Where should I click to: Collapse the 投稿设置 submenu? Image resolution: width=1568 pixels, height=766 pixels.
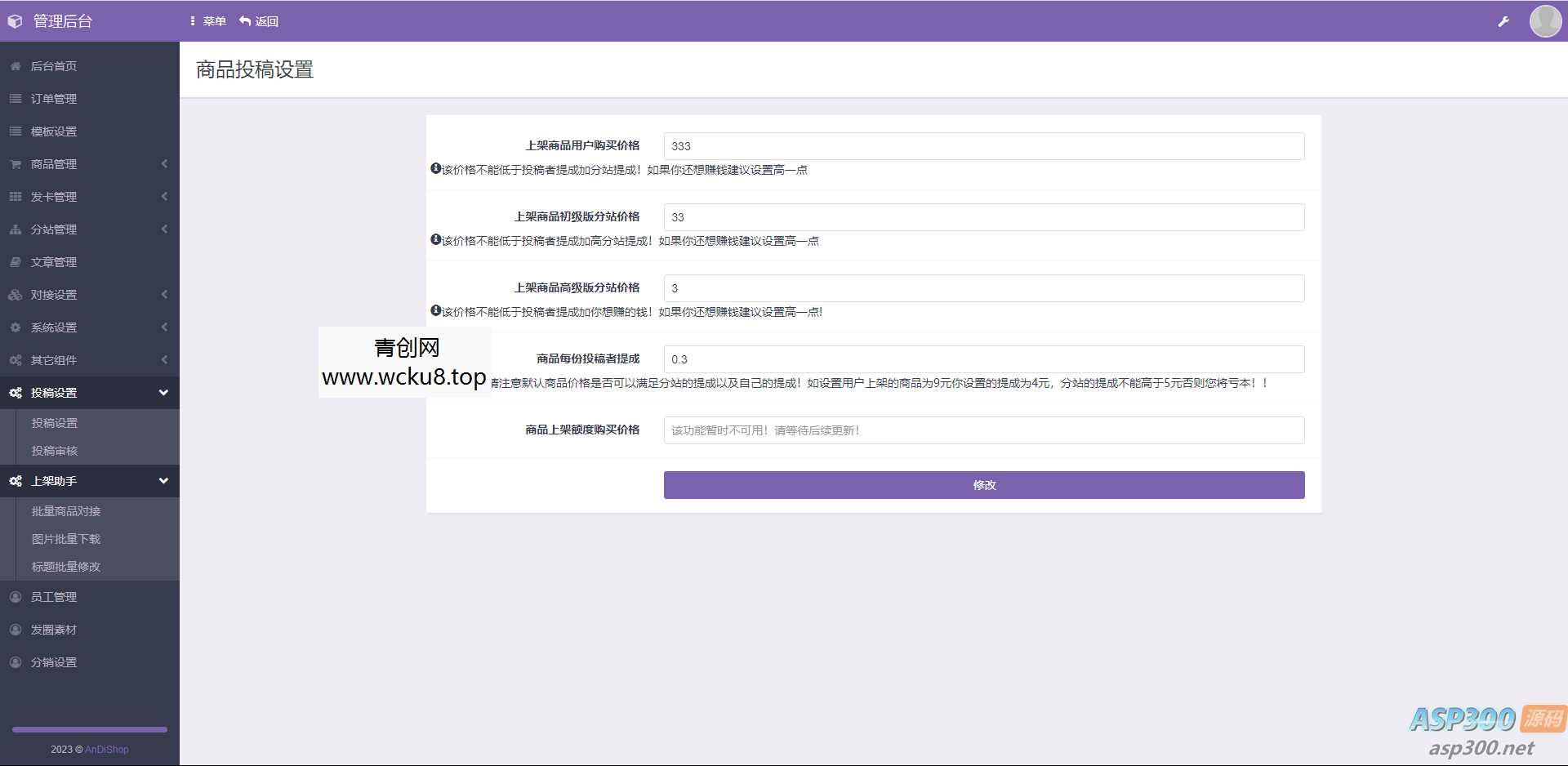(90, 393)
